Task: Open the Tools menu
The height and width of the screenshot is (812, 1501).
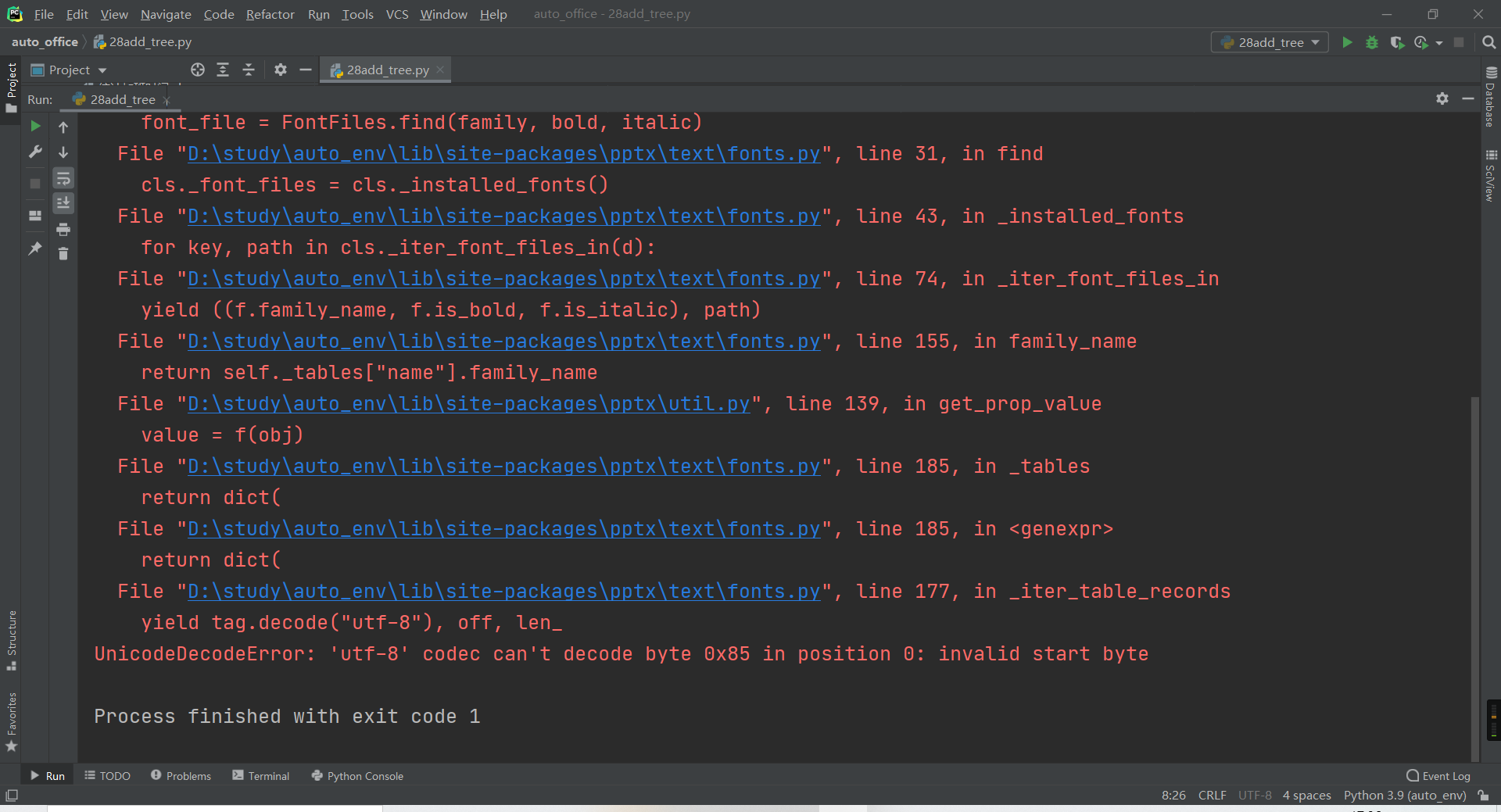Action: pos(357,14)
